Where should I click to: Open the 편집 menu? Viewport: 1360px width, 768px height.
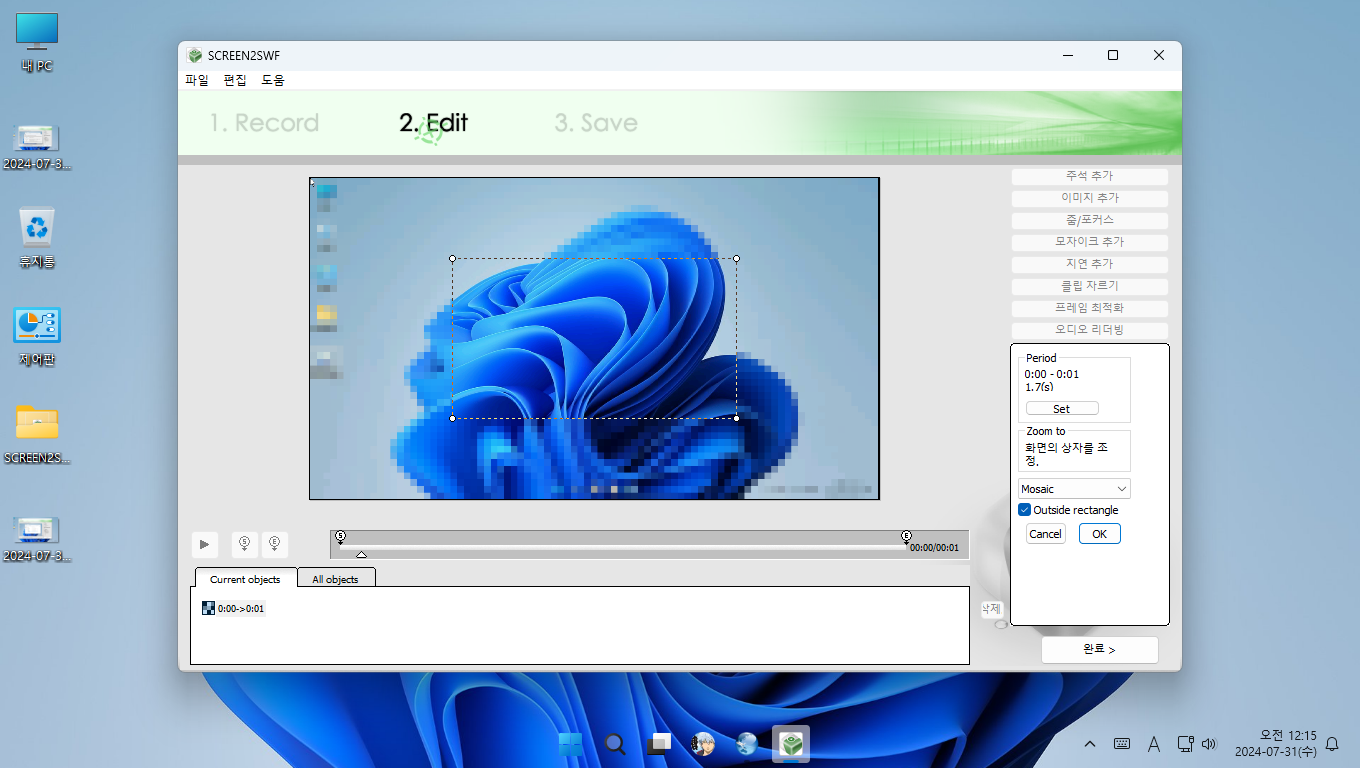(235, 80)
